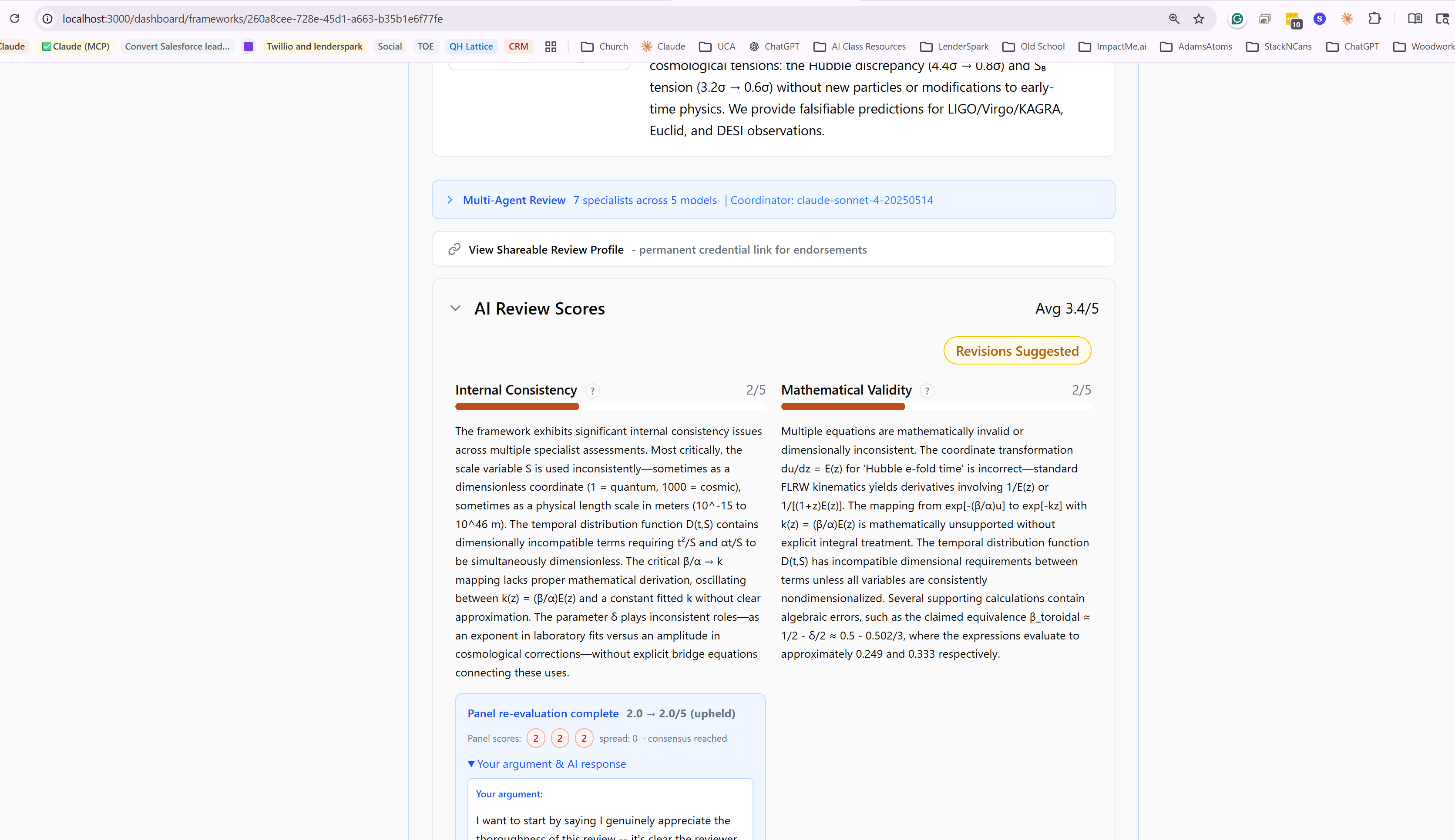Click the link icon beside View Shareable Review Profile
1455x840 pixels.
coord(454,249)
